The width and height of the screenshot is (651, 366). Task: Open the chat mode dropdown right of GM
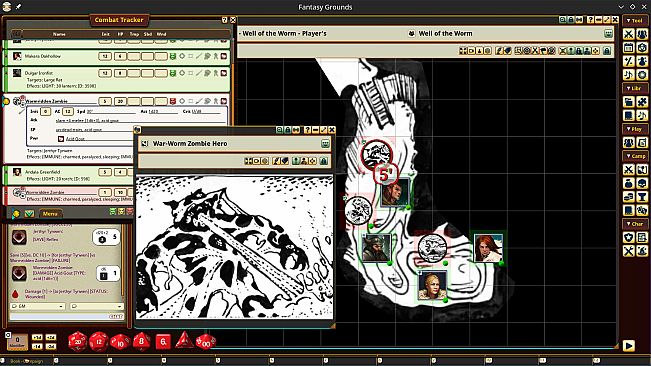[x=96, y=306]
